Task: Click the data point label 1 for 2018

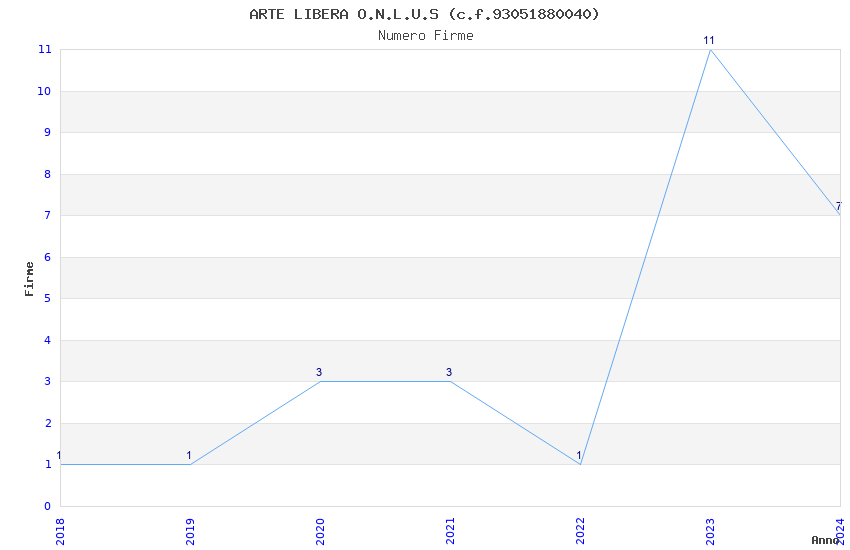Action: [59, 455]
